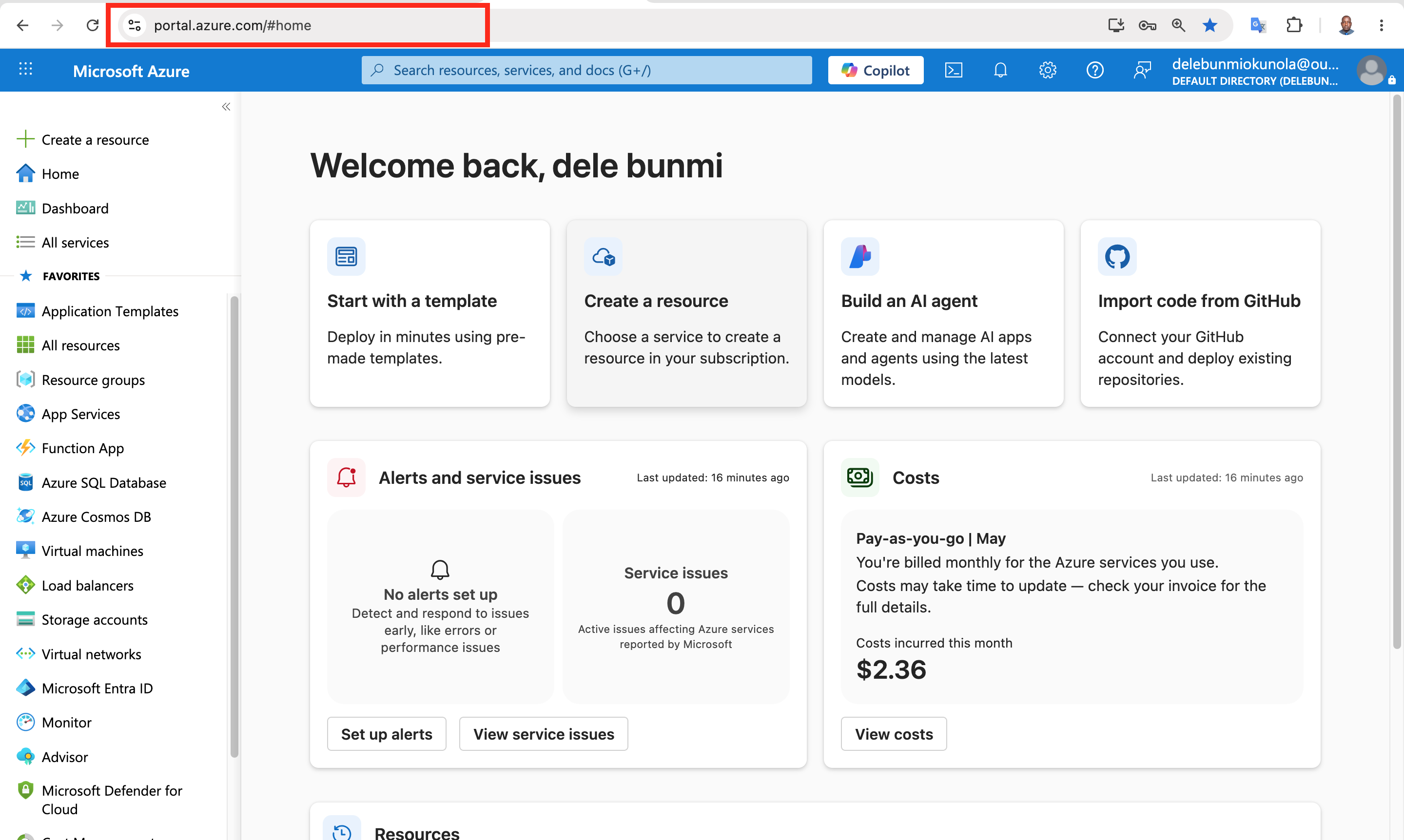Click the Microsoft Azure logo text
The height and width of the screenshot is (840, 1404).
131,71
